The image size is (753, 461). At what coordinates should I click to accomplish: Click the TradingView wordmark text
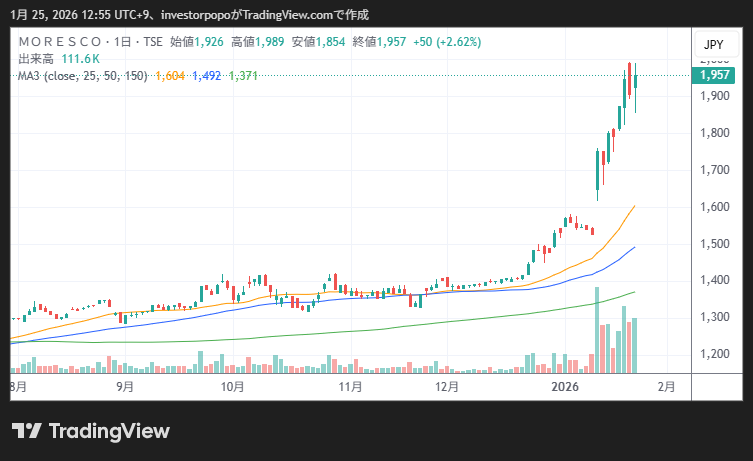click(109, 431)
